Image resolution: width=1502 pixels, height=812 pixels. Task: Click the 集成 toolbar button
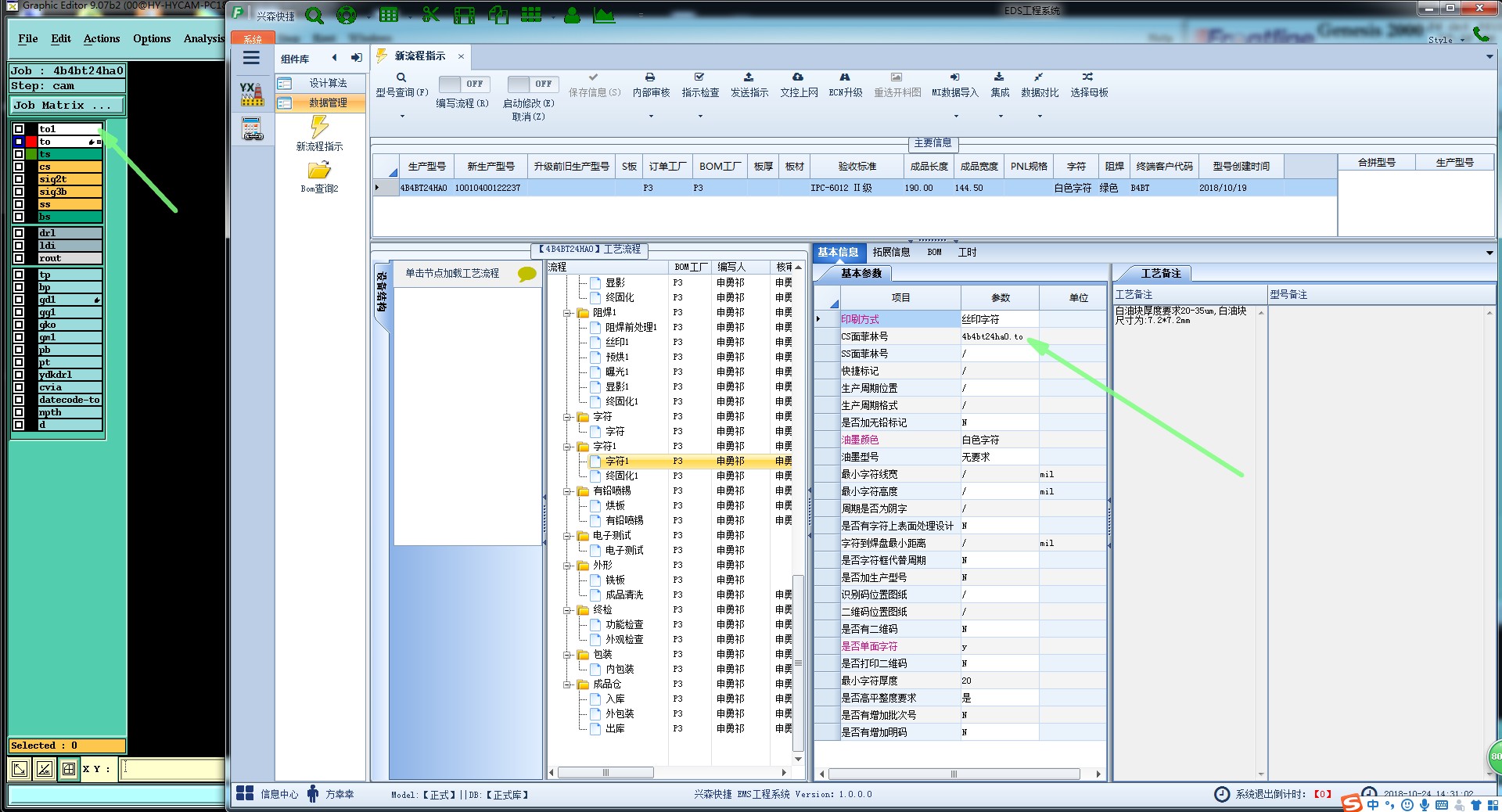coord(1000,84)
